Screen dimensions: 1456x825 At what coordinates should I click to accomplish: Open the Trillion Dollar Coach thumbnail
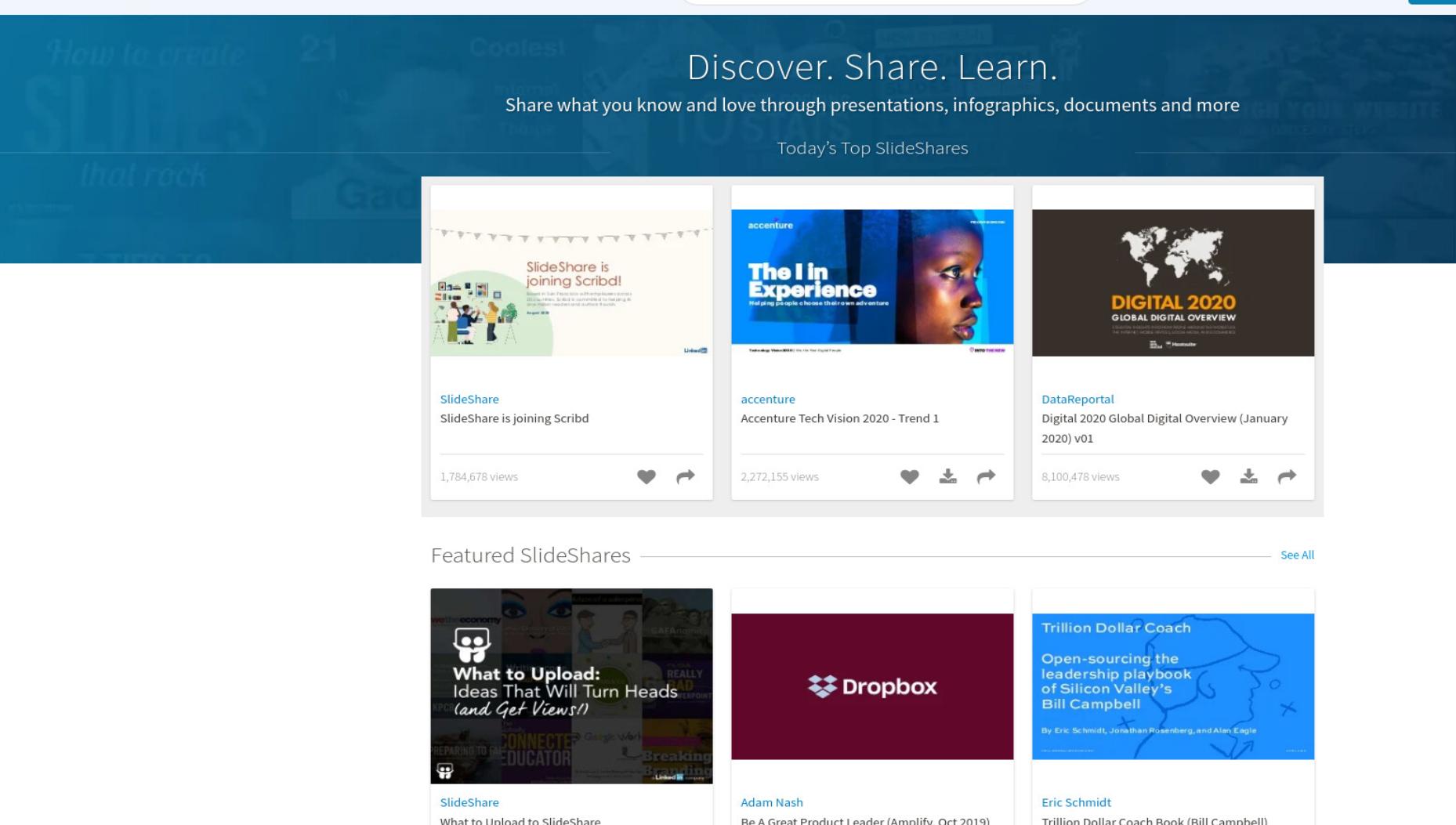tap(1173, 686)
